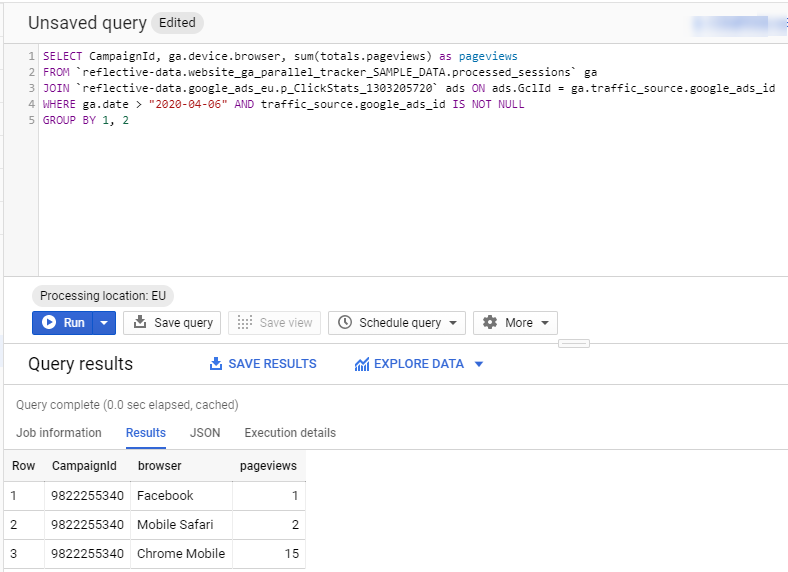788x572 pixels.
Task: Click the EXPLORE DATA chart icon
Action: (x=362, y=364)
